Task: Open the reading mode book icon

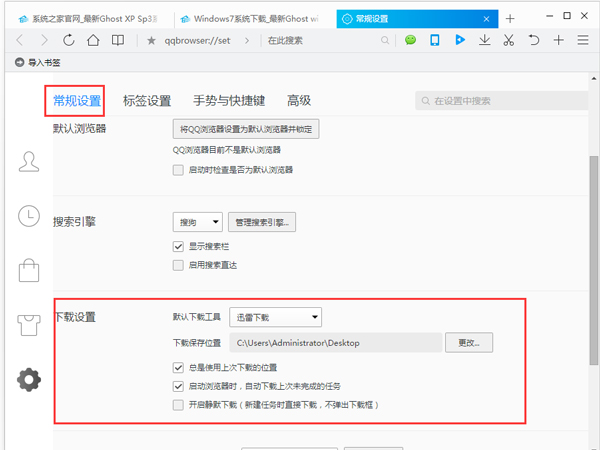Action: click(x=118, y=40)
